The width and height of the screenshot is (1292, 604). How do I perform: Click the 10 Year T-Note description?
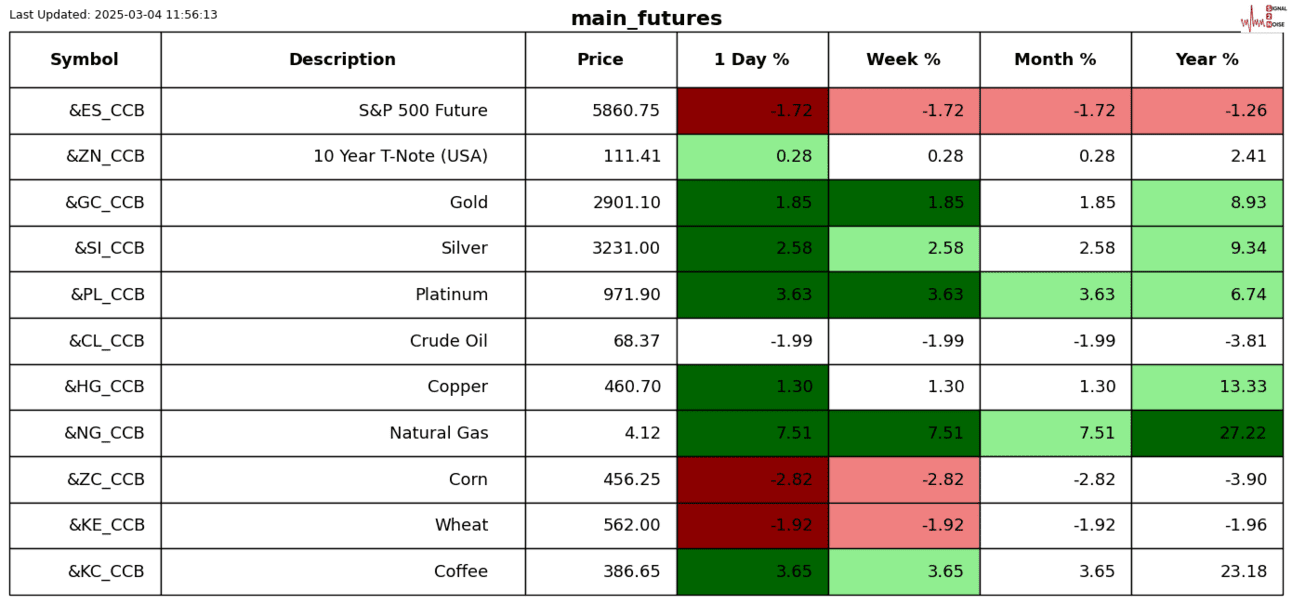coord(400,157)
